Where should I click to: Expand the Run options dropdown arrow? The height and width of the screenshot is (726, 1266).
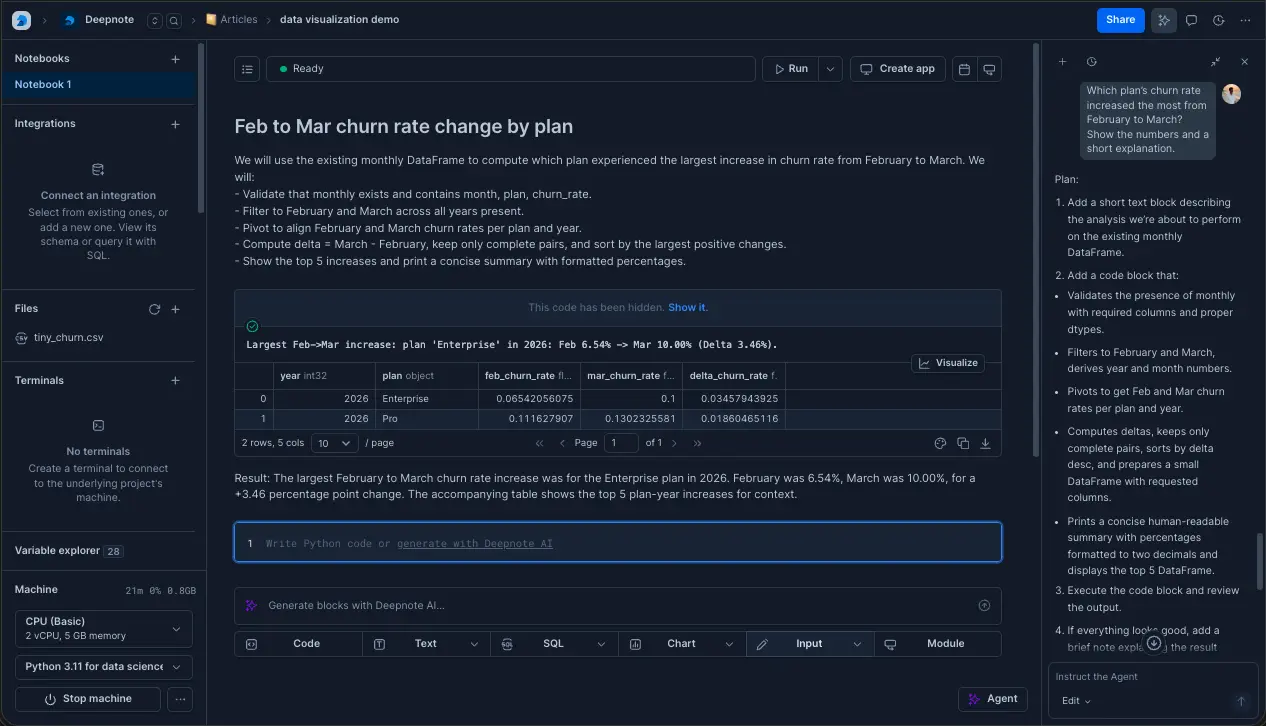click(829, 69)
